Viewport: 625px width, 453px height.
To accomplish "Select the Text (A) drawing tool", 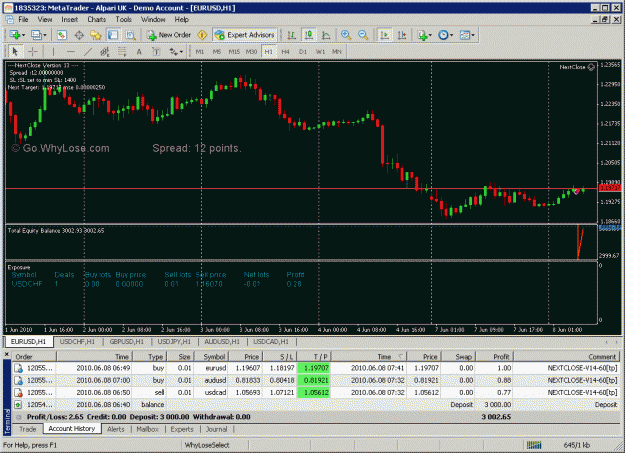I will coord(139,51).
